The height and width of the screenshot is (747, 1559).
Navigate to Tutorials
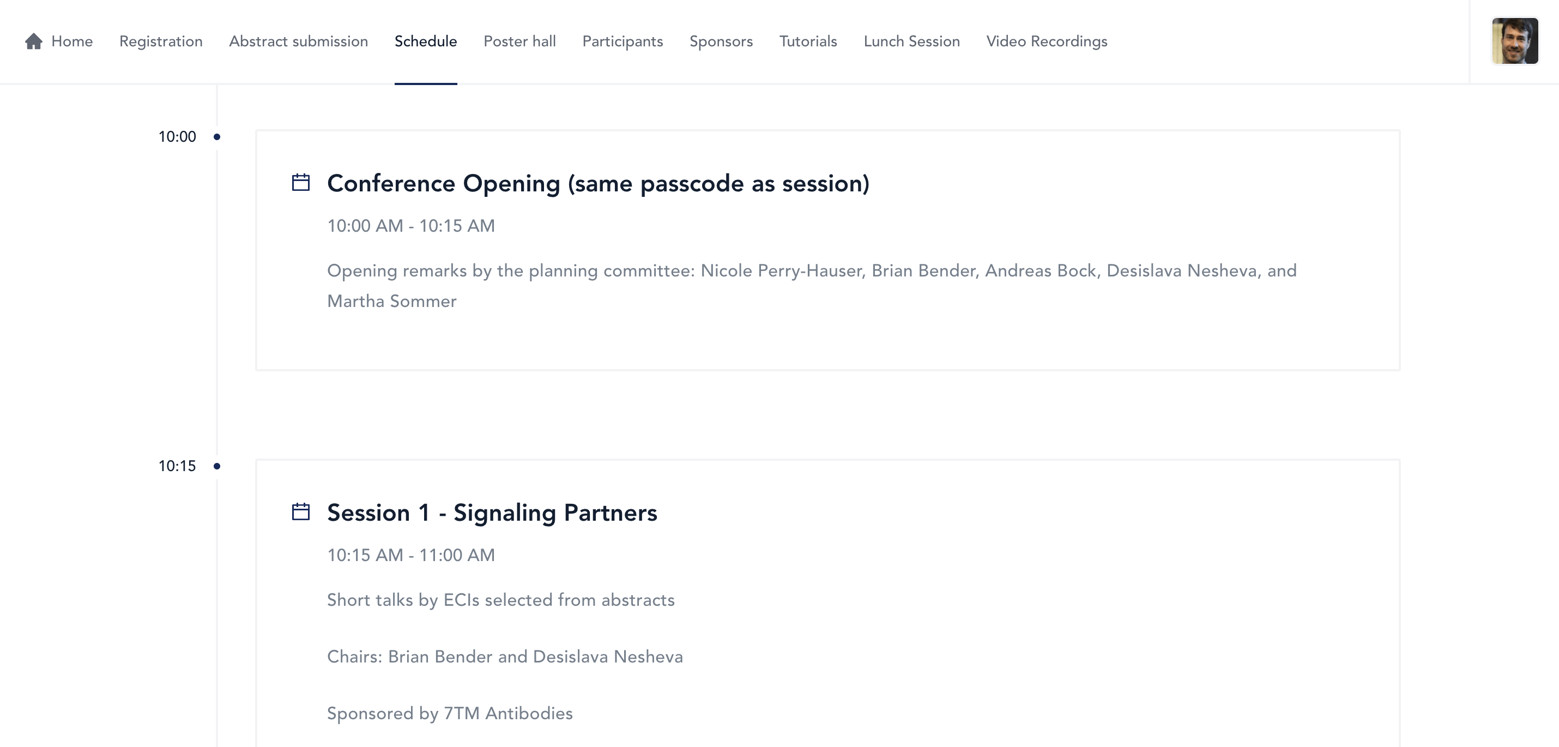(x=808, y=41)
